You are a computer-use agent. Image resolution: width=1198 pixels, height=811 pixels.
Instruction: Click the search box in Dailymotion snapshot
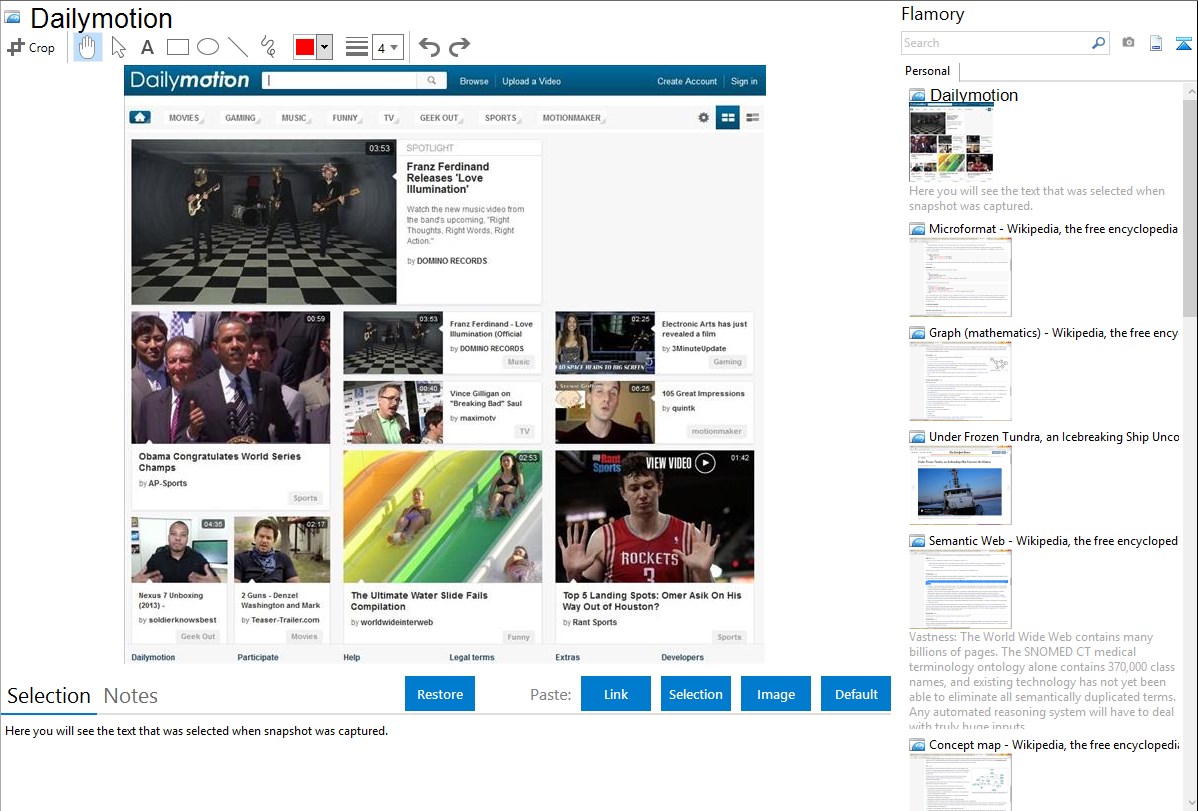[340, 80]
